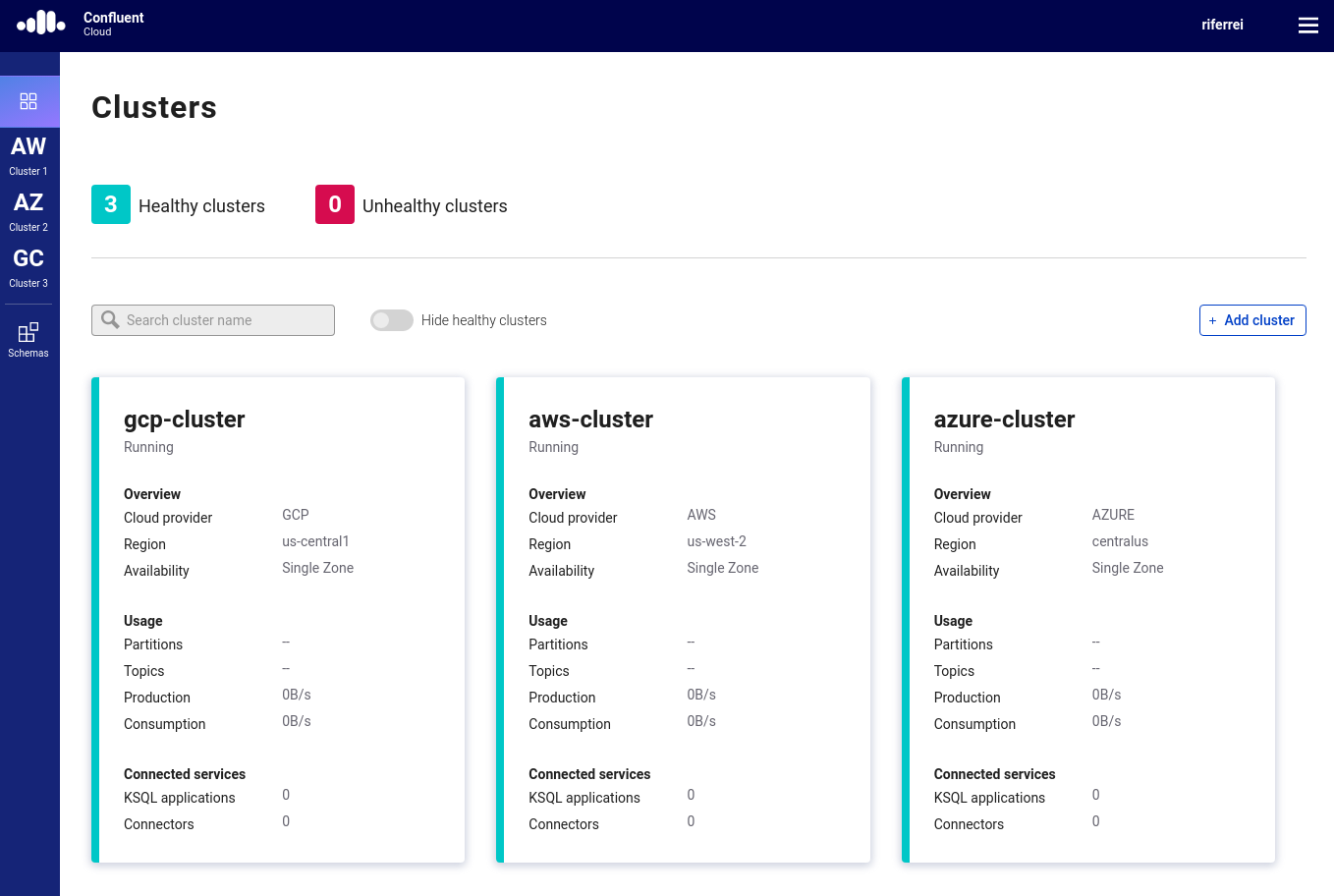Click Single Zone in aws-cluster card
Screen dimensions: 1334x896
tap(722, 568)
